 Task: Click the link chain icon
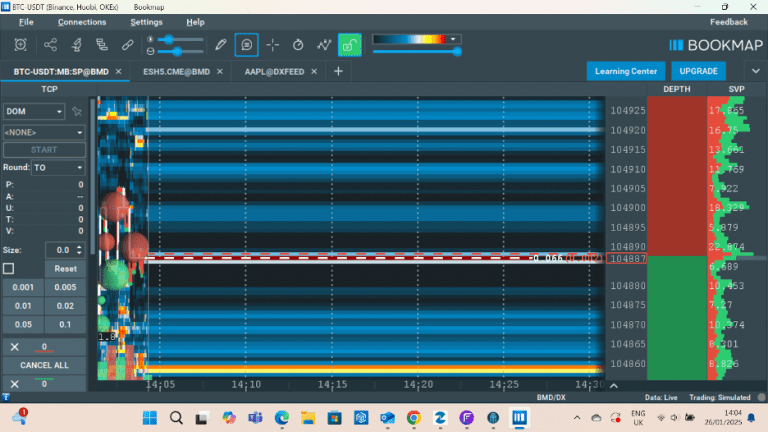pos(127,45)
